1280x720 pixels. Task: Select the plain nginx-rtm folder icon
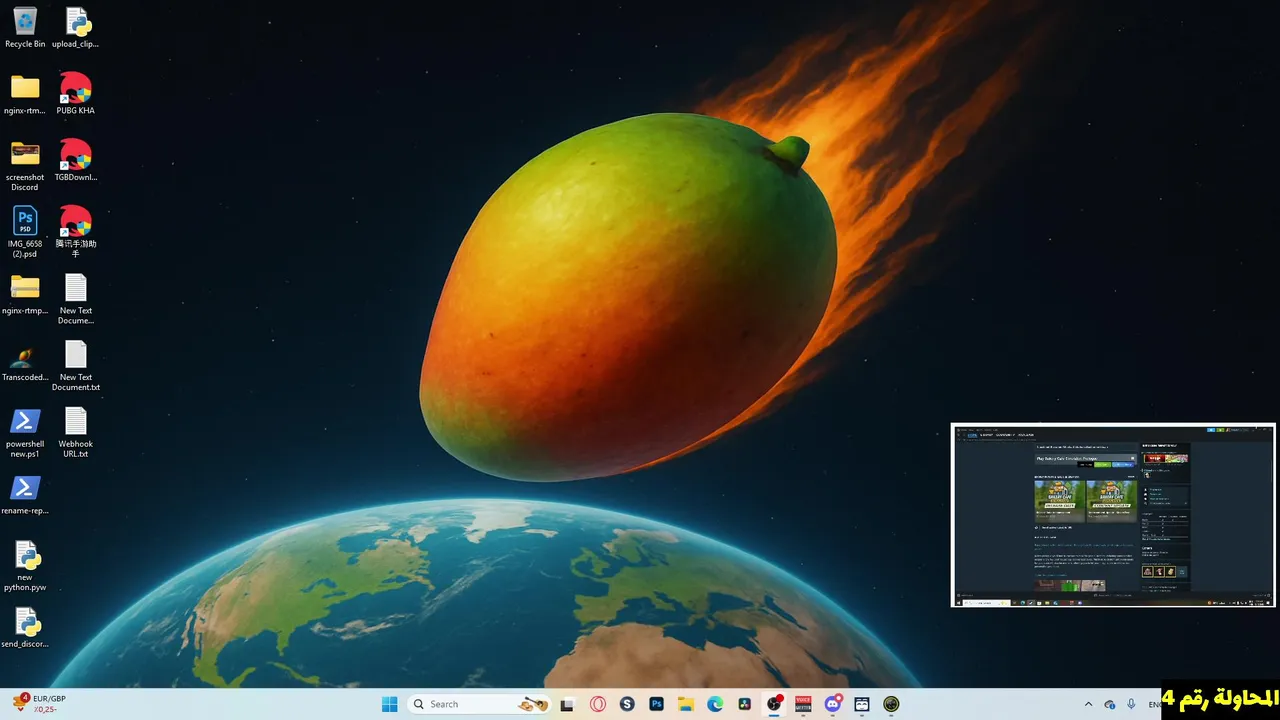(25, 94)
